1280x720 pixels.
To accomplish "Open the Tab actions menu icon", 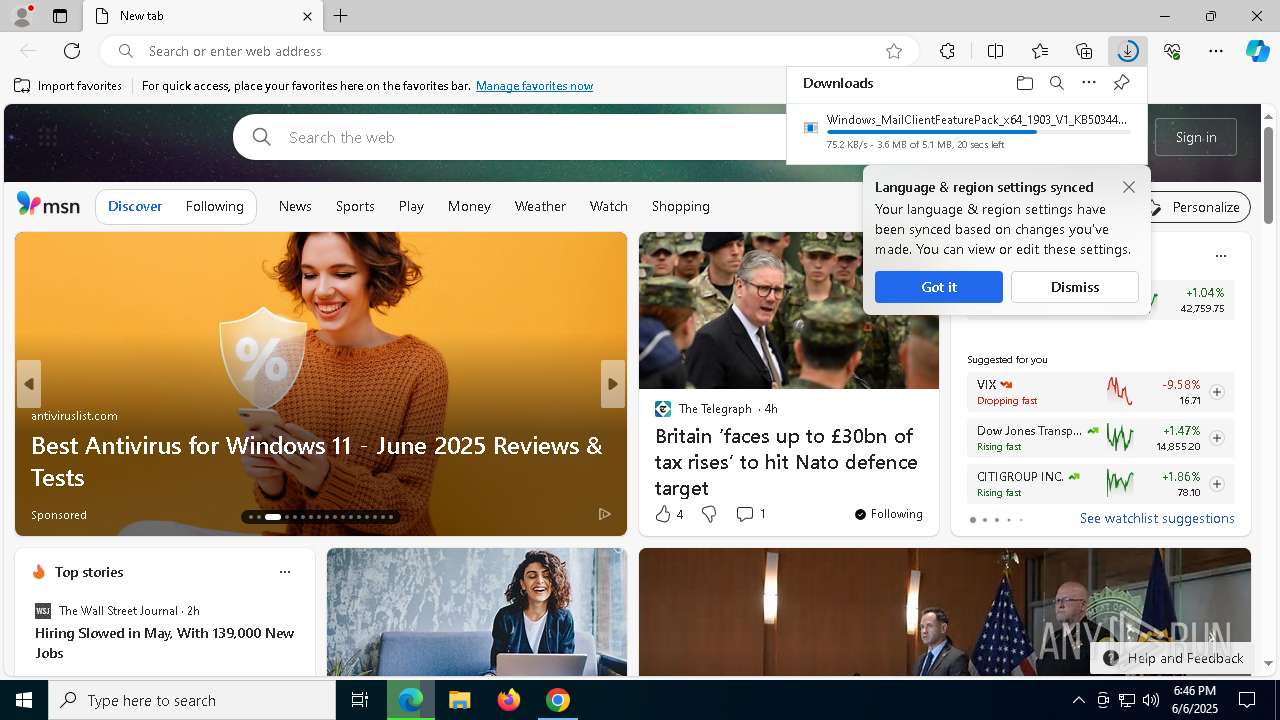I will point(60,16).
